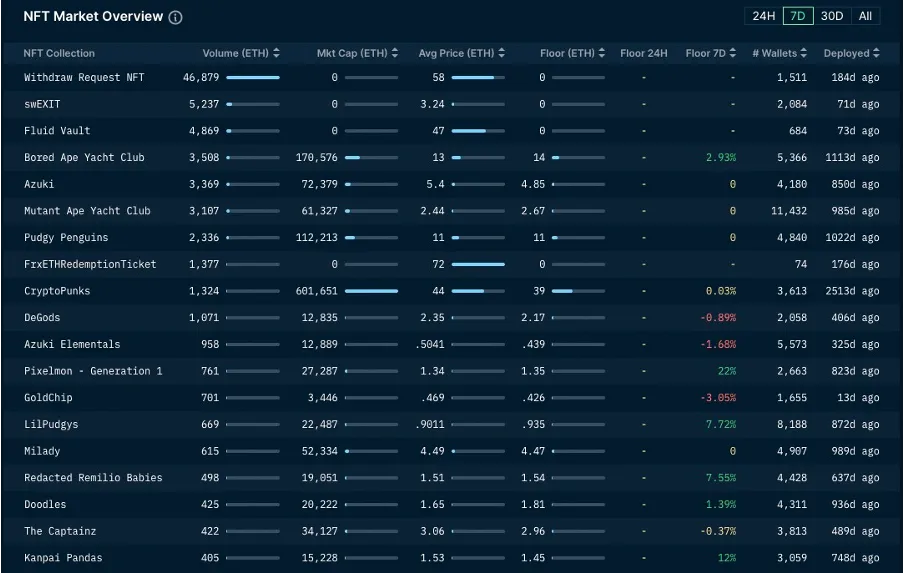Sort by Mkt Cap (ETH) arrow icon
This screenshot has height=574, width=904.
395,53
